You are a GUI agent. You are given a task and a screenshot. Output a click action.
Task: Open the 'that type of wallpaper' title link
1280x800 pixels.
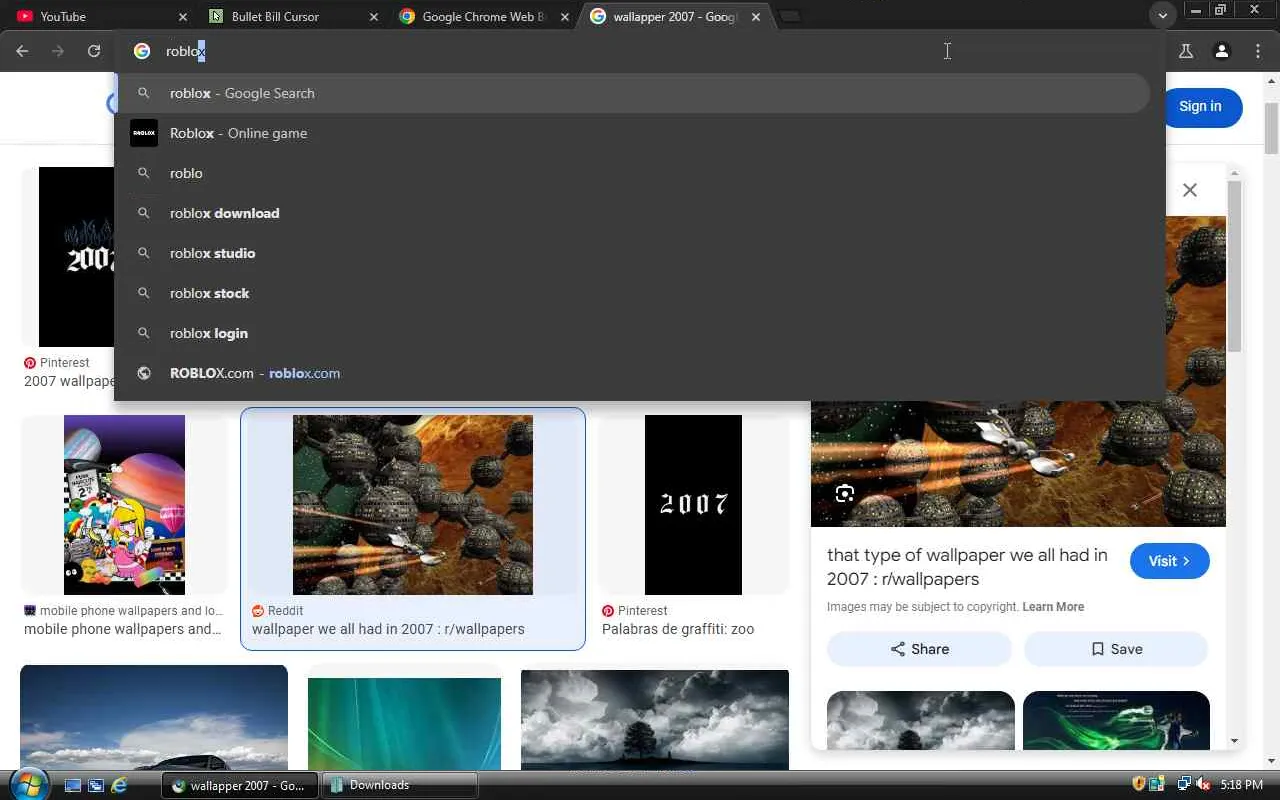[967, 567]
